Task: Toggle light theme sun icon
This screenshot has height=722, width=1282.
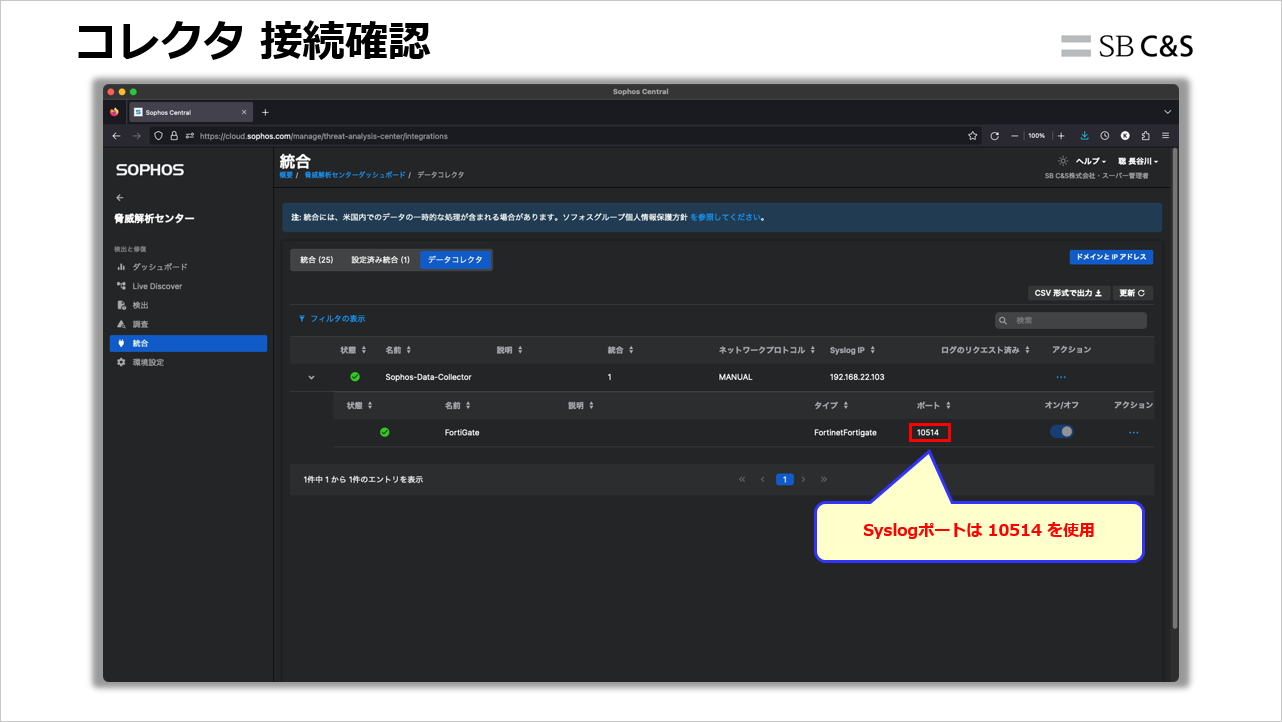Action: (1063, 161)
